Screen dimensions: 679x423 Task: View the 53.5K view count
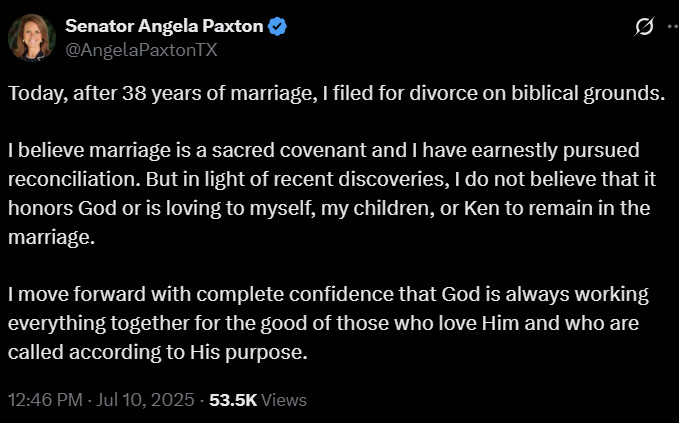pos(233,400)
